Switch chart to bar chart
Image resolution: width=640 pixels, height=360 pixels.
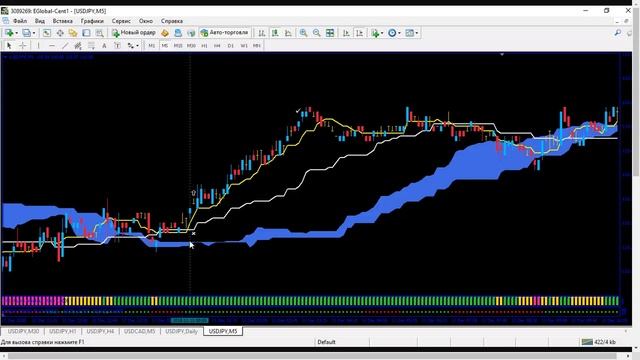point(262,33)
